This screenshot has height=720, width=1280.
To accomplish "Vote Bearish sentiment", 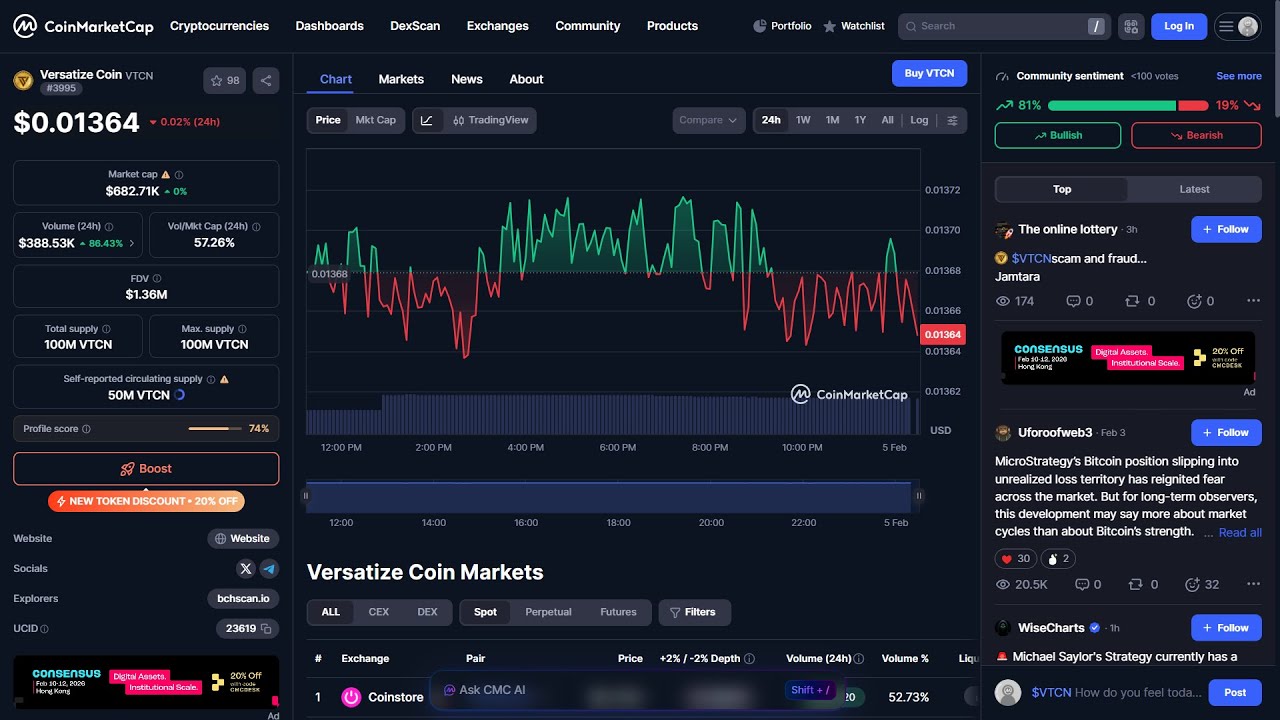I will click(1196, 135).
